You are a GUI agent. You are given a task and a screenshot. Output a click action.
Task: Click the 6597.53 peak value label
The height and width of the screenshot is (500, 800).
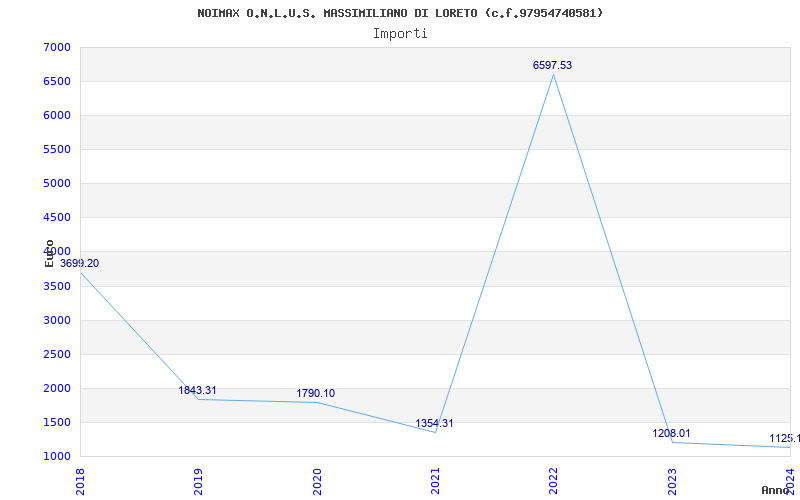(552, 65)
